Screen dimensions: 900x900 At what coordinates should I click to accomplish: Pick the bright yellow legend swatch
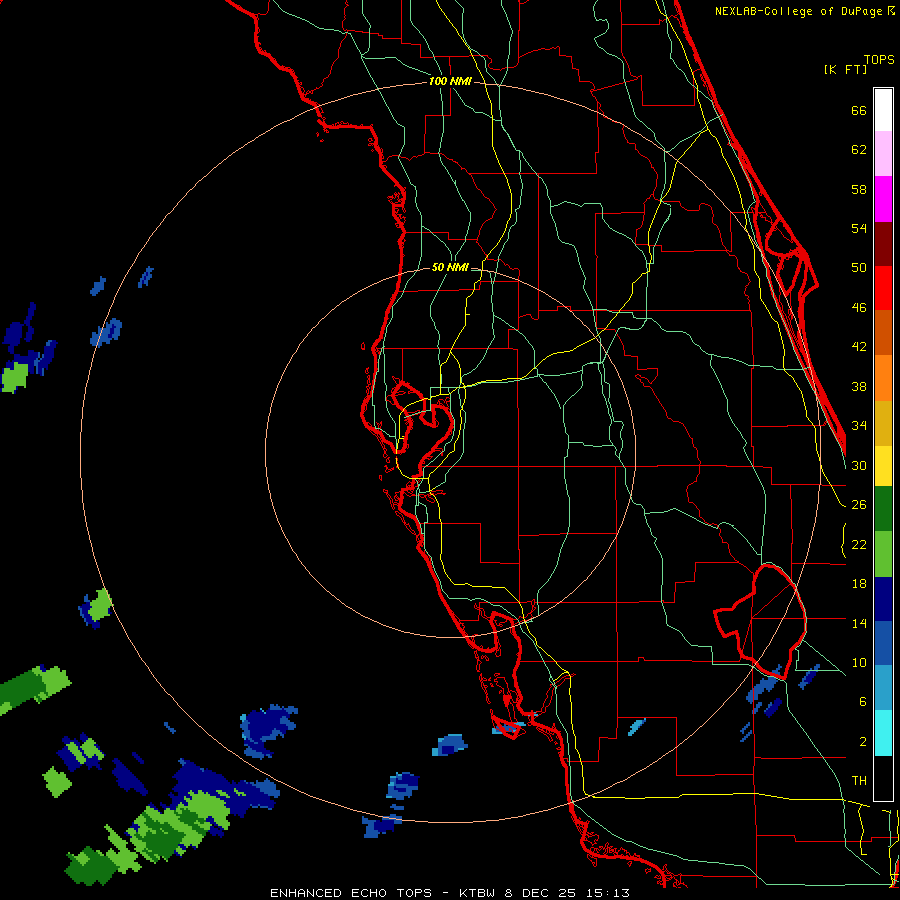point(883,466)
